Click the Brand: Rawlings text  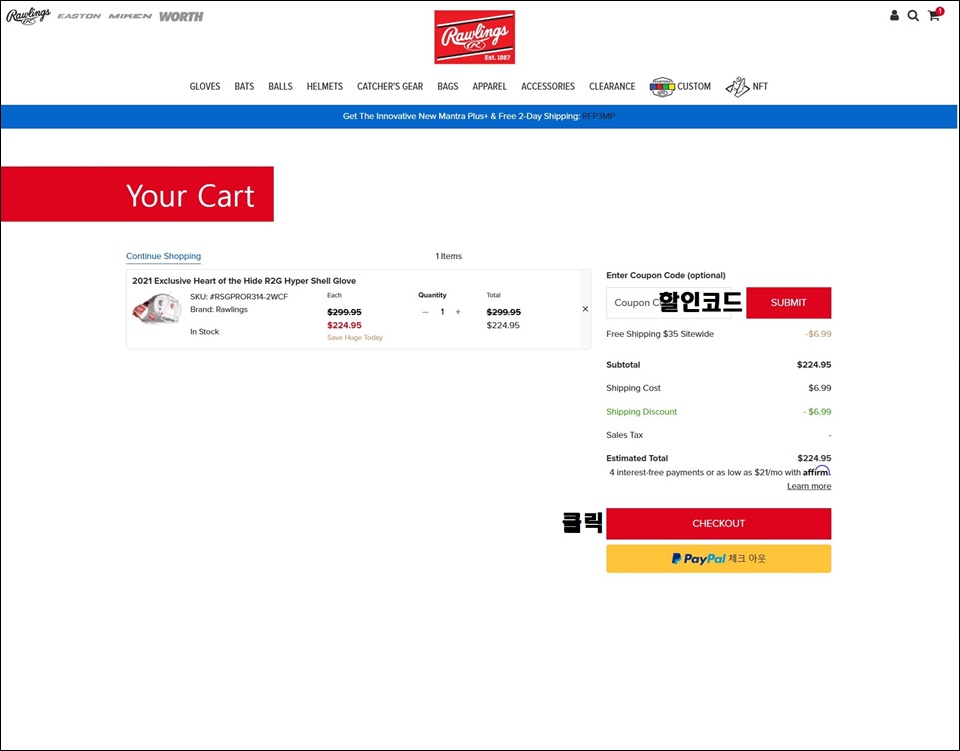pyautogui.click(x=219, y=310)
